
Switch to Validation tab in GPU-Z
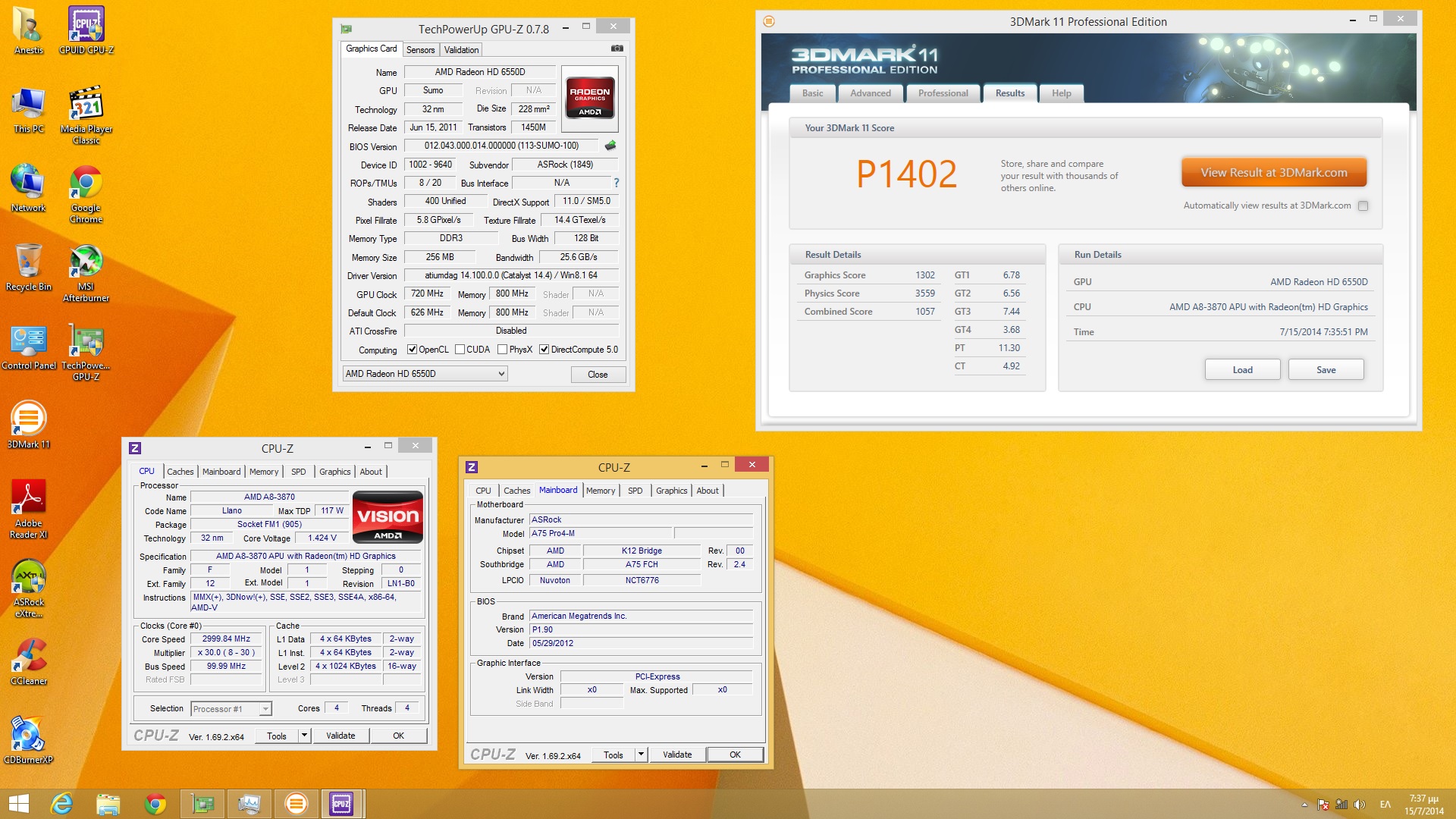tap(461, 50)
